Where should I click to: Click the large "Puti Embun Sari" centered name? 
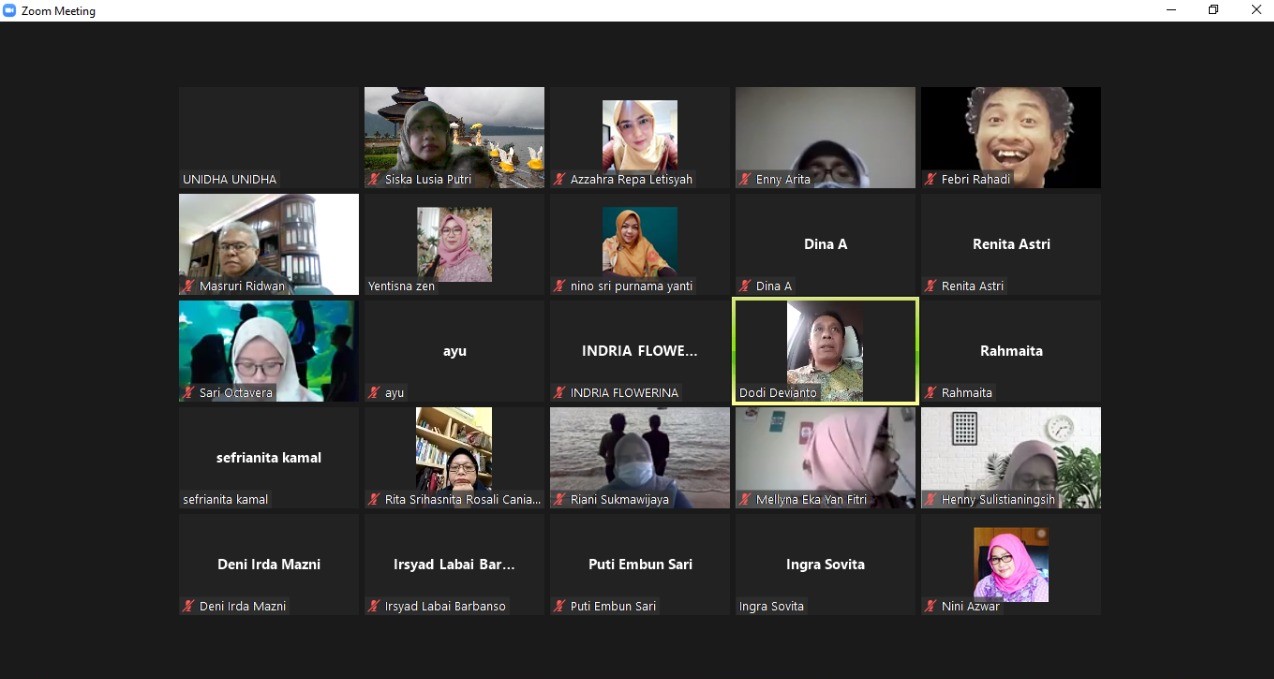point(640,564)
